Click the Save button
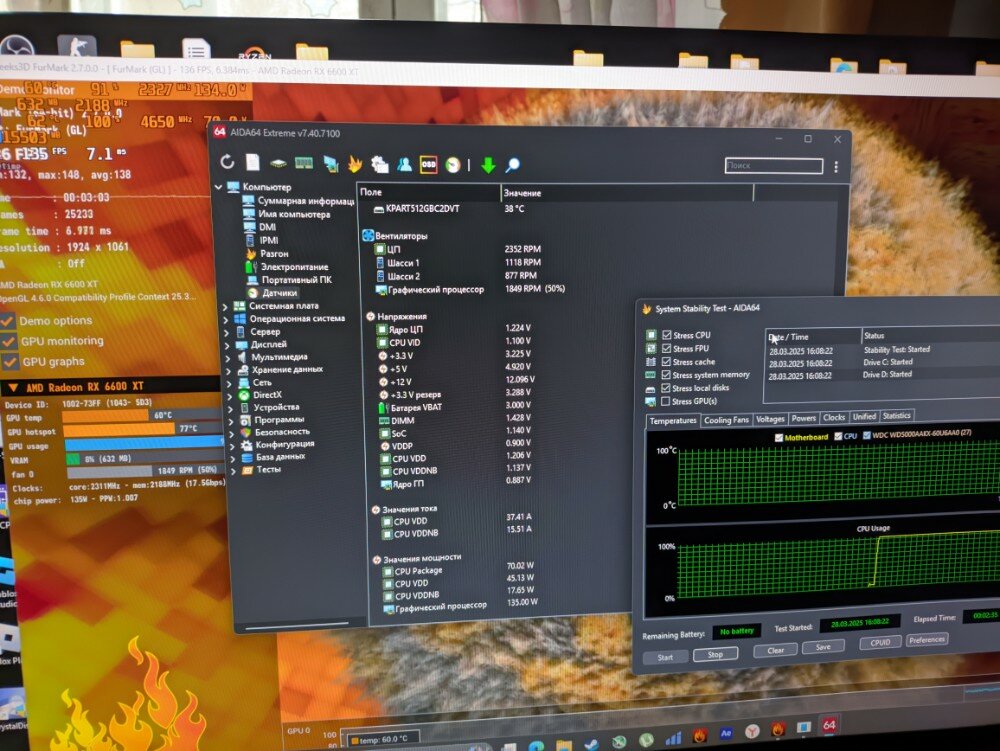Screen dimensions: 1000x751 pos(823,646)
